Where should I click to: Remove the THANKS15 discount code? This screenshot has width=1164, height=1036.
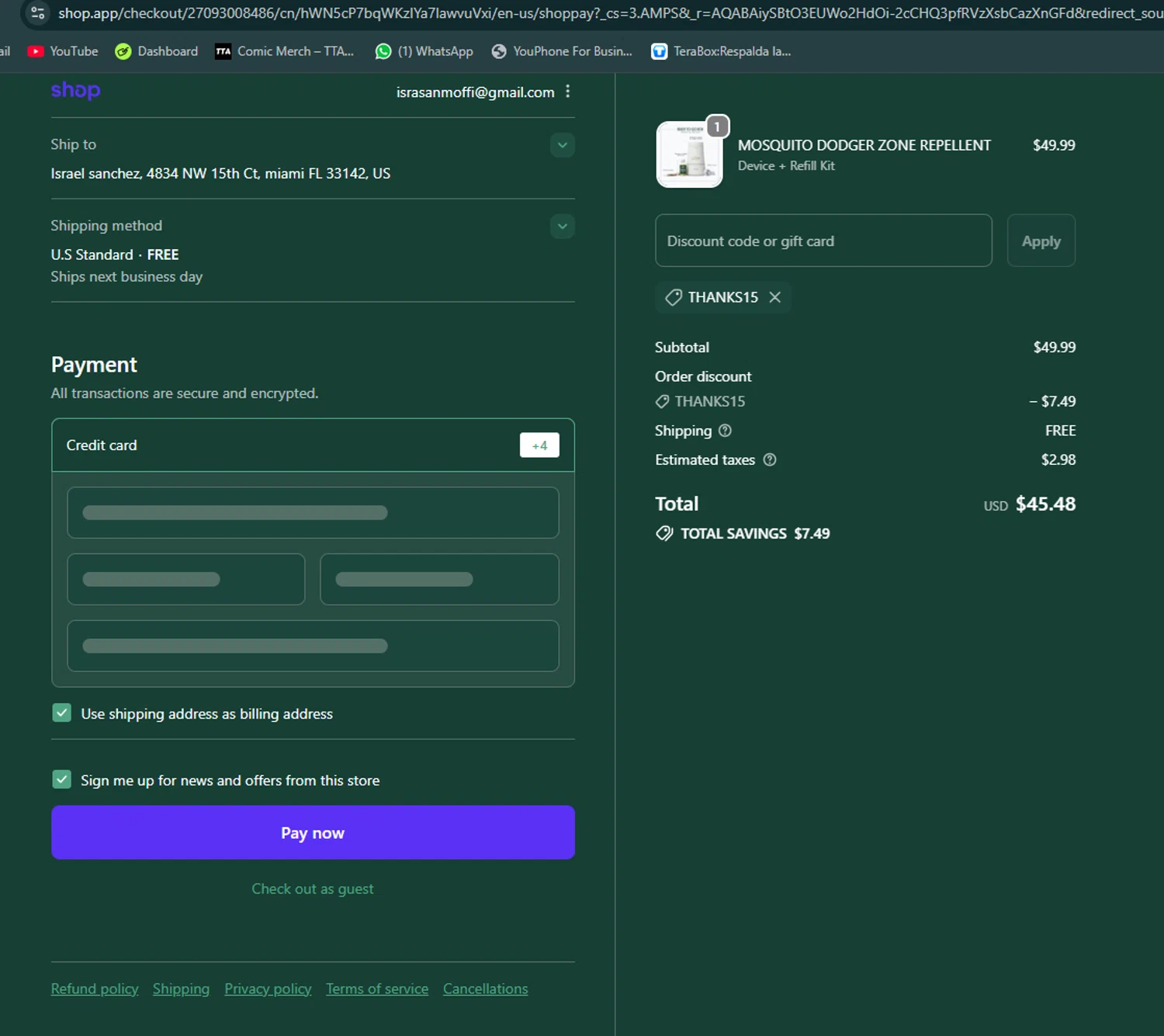[774, 297]
